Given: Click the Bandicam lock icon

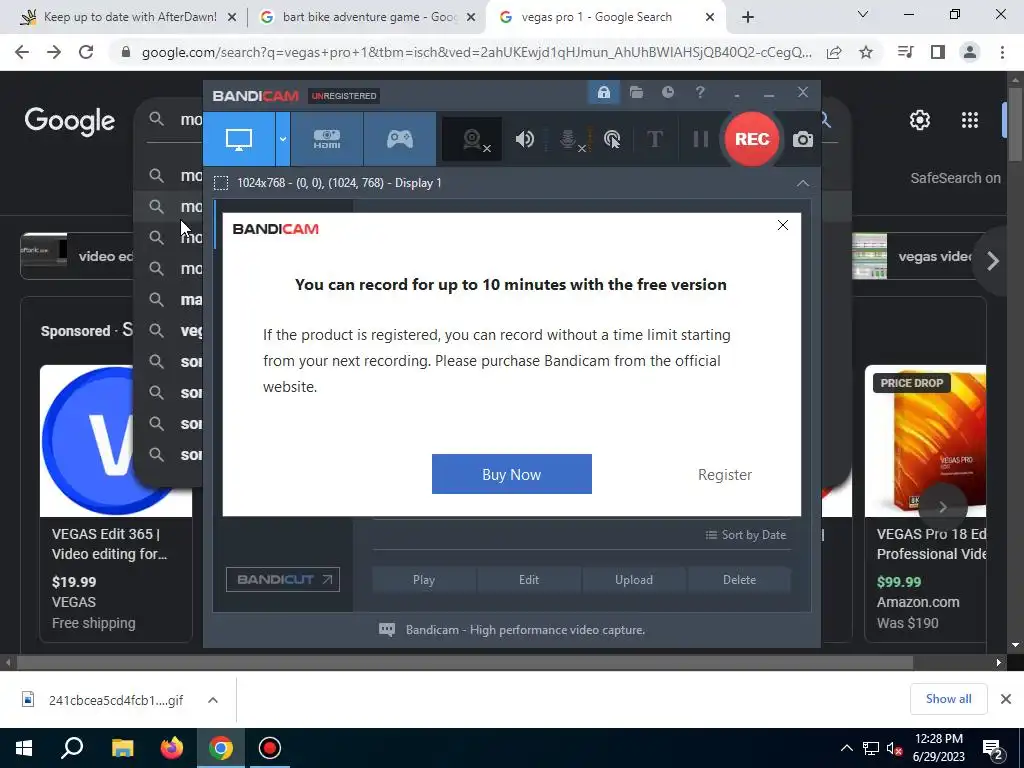Looking at the screenshot, I should click(x=603, y=93).
